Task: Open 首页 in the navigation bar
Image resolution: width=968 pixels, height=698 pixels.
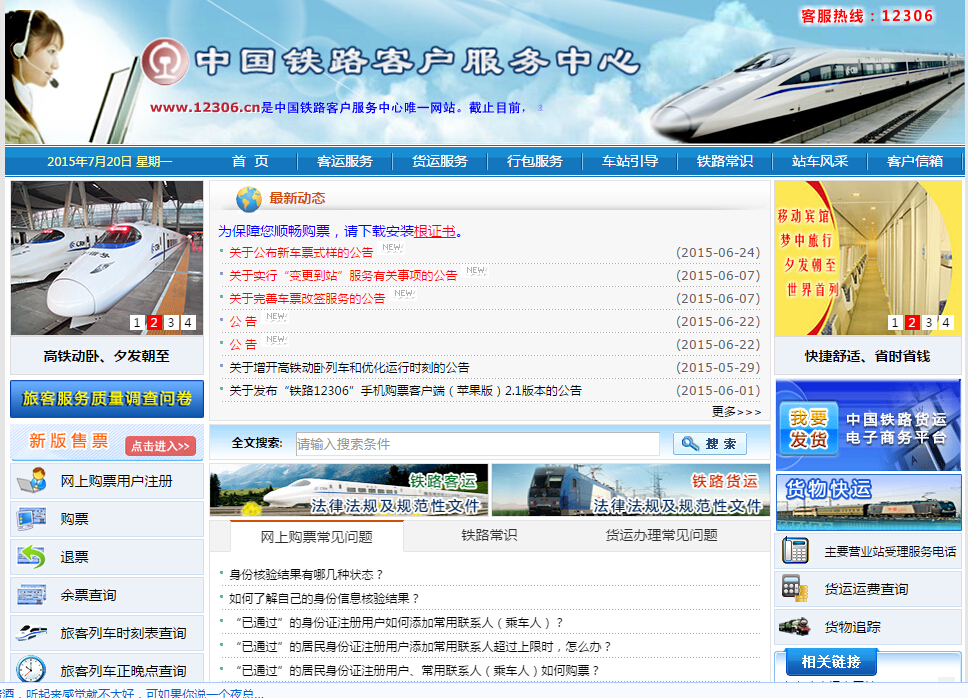Action: [250, 161]
